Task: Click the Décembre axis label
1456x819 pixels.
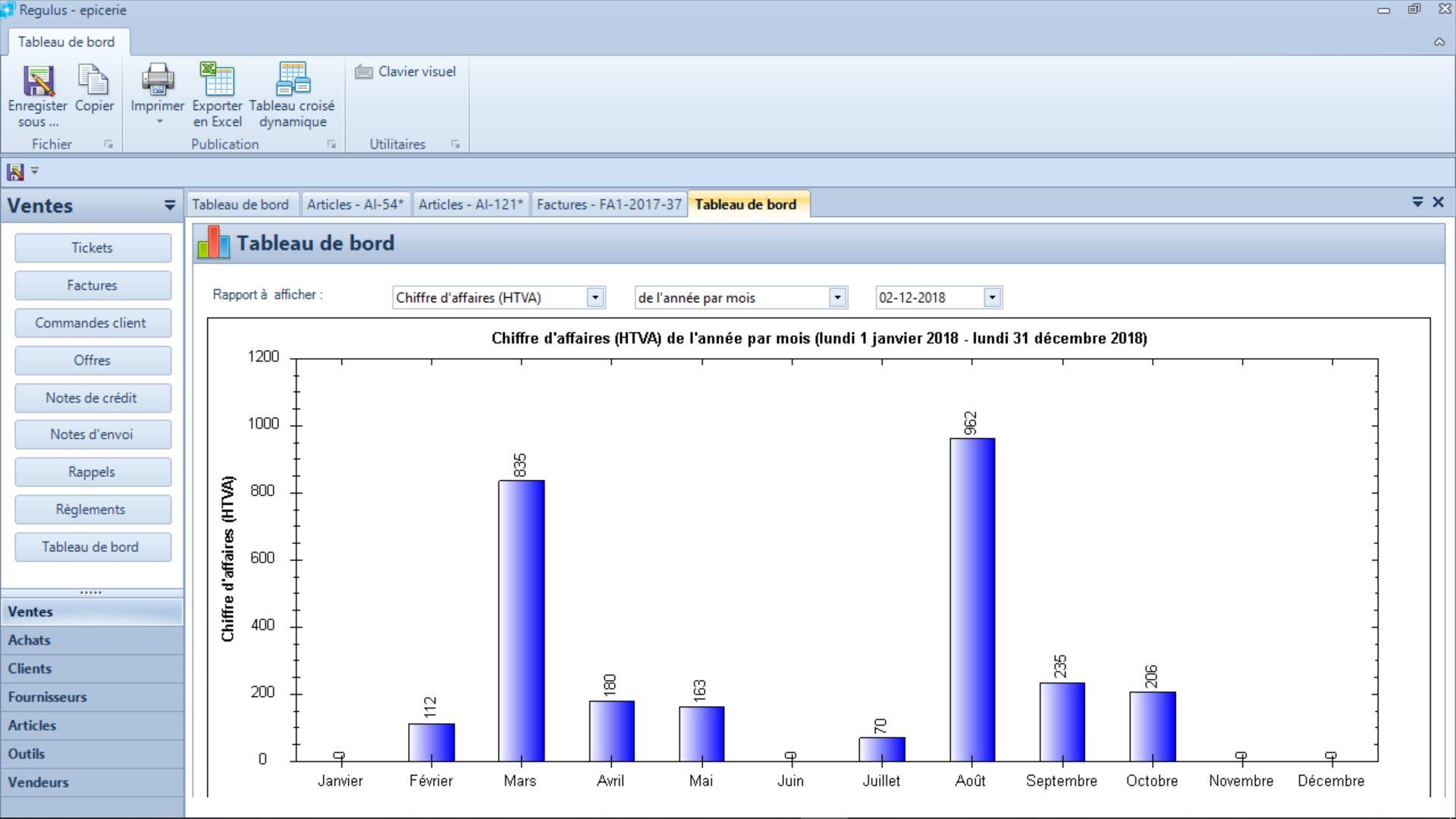Action: (1331, 780)
